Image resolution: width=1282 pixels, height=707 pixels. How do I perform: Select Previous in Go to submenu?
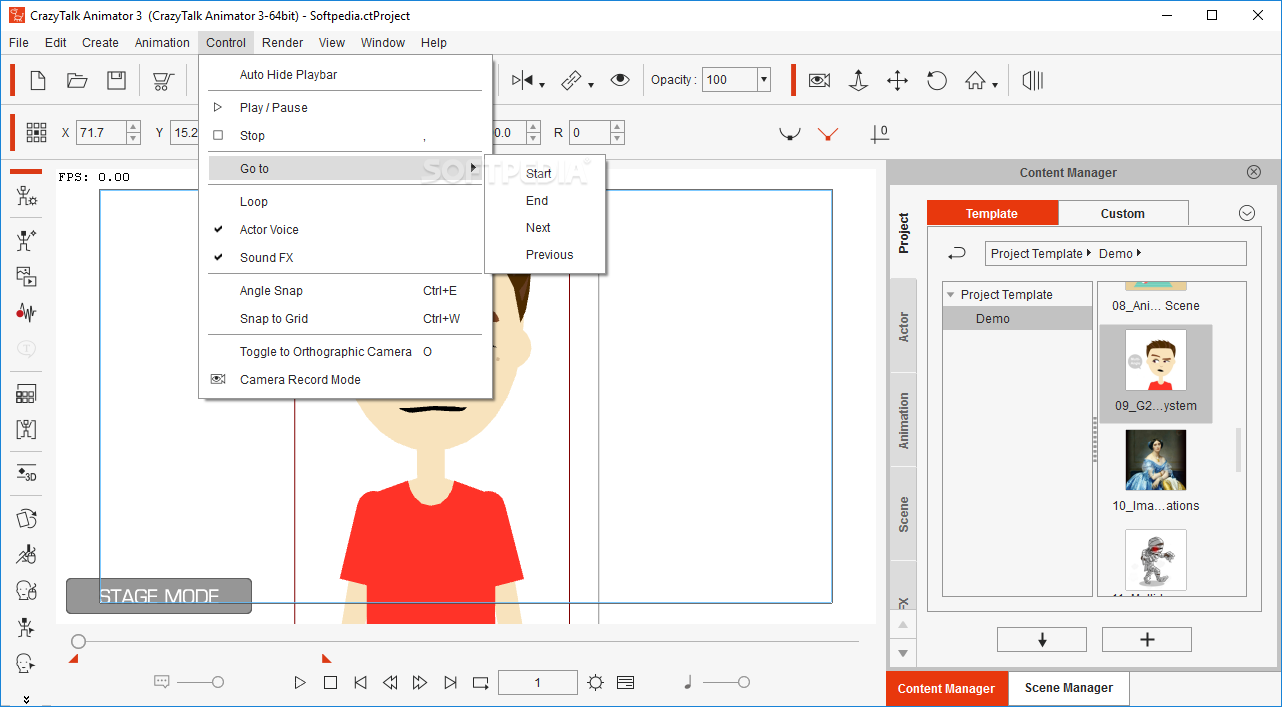545,255
